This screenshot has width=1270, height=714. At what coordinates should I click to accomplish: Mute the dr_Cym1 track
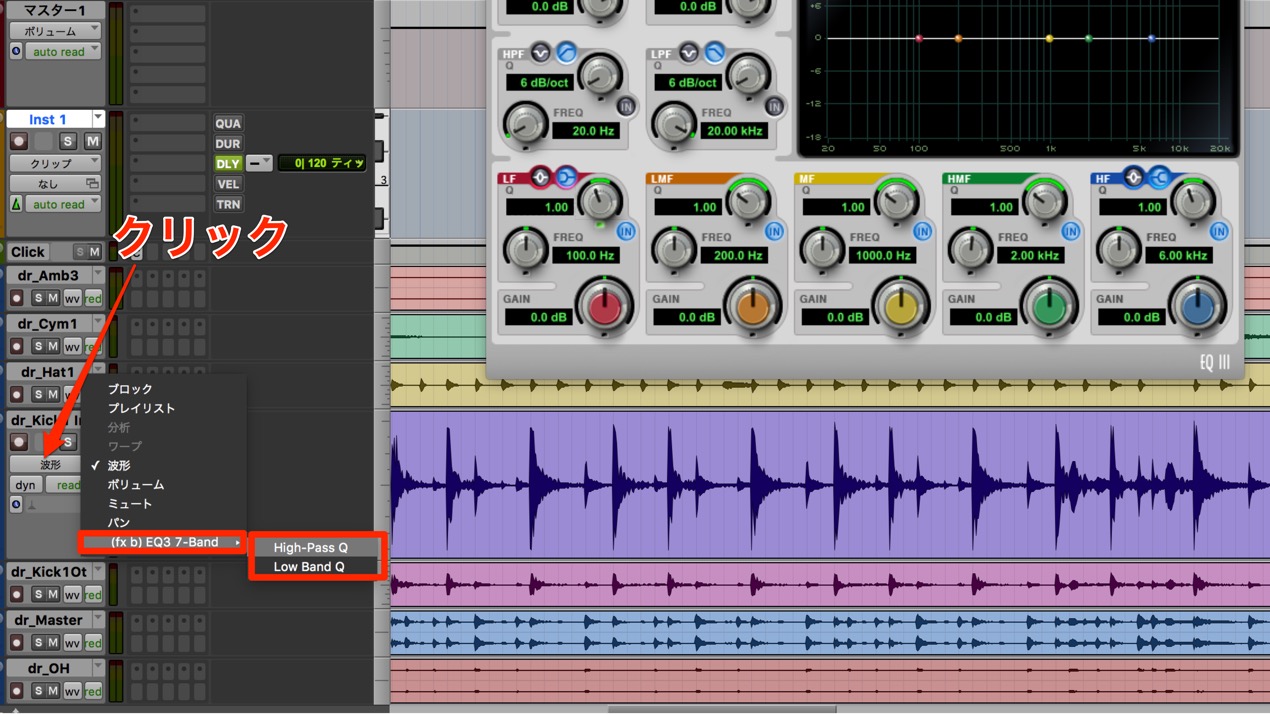[x=54, y=346]
